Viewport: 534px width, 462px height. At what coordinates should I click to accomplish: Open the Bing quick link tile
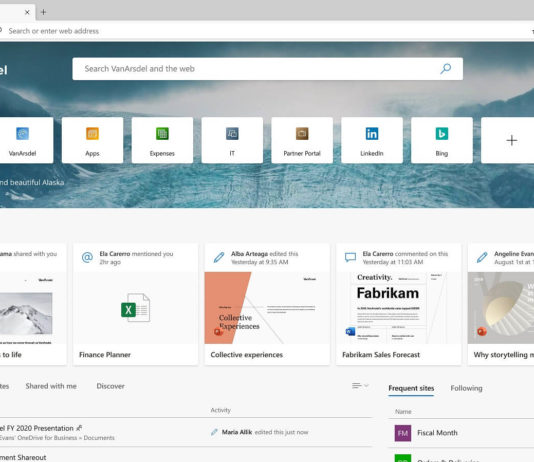(442, 140)
